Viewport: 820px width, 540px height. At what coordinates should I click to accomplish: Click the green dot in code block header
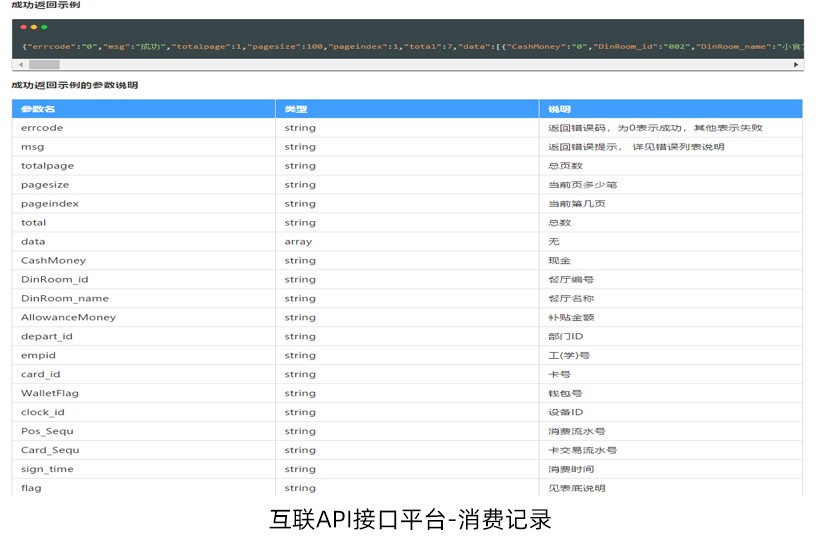(x=44, y=28)
